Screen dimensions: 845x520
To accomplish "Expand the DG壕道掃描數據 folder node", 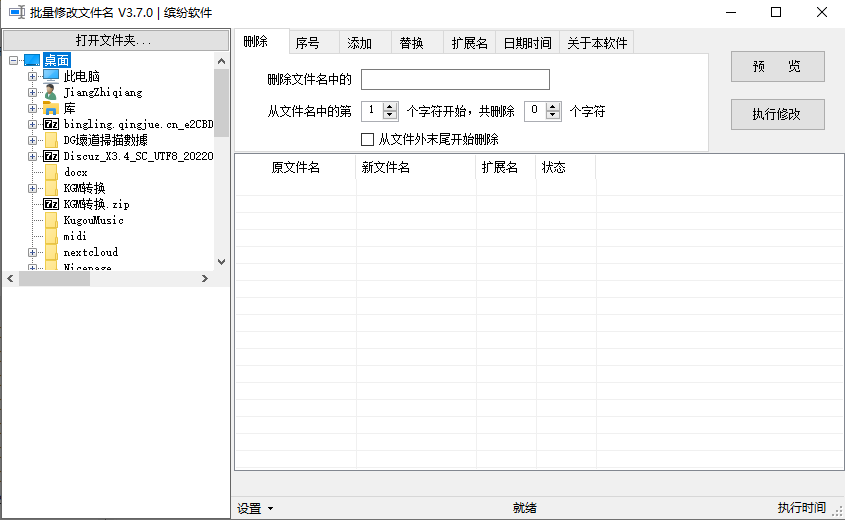I will point(32,140).
